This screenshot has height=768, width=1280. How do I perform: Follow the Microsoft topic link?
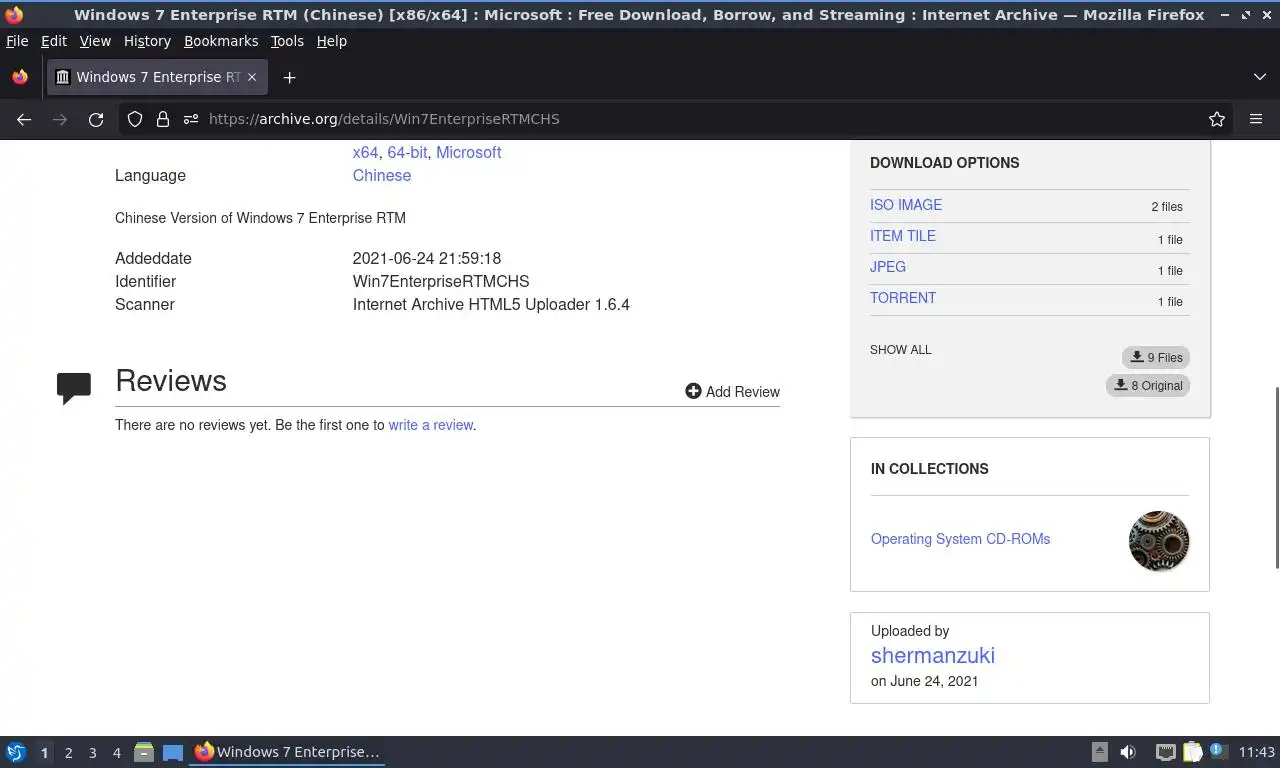coord(468,152)
